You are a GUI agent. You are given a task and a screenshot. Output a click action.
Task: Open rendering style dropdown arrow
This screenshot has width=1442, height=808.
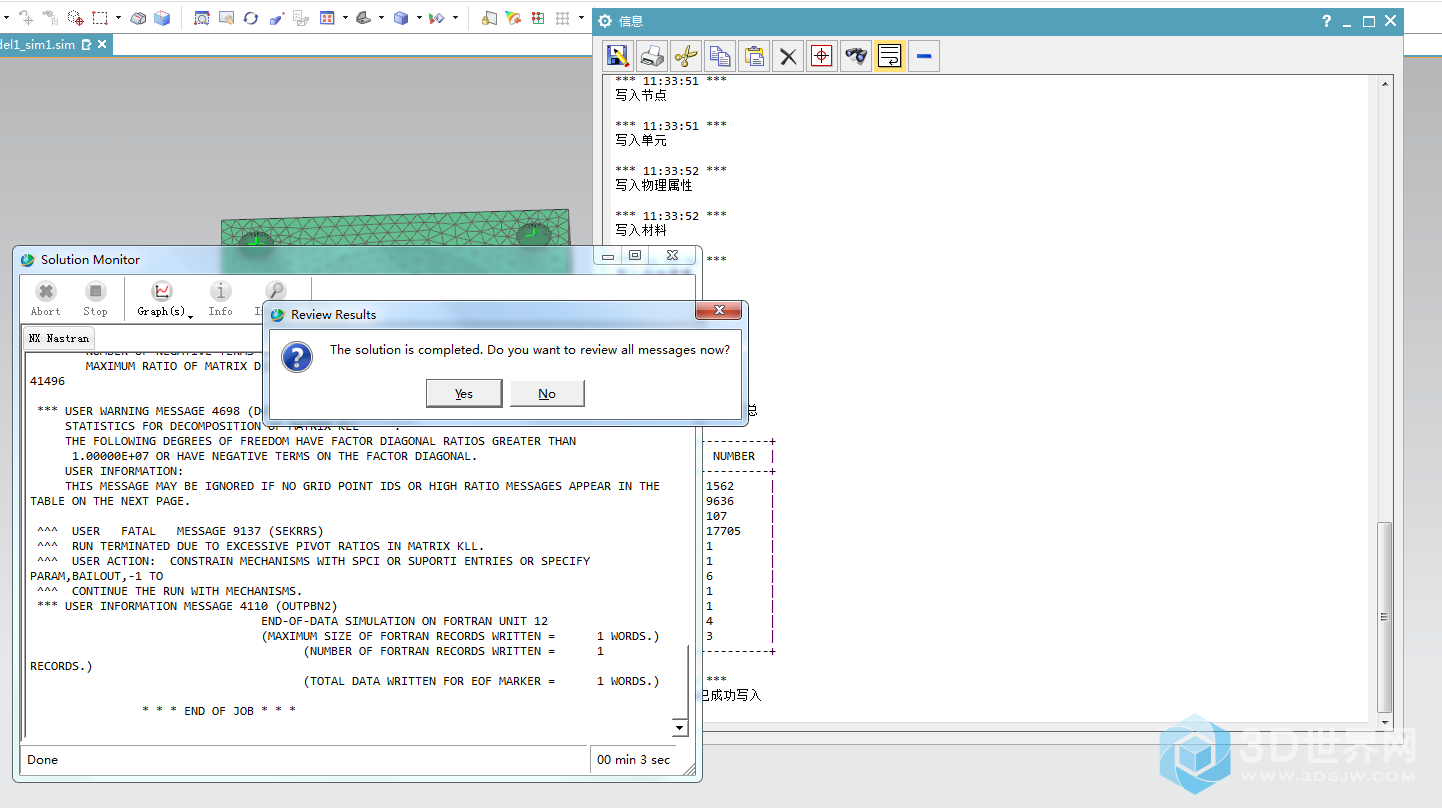pyautogui.click(x=419, y=18)
